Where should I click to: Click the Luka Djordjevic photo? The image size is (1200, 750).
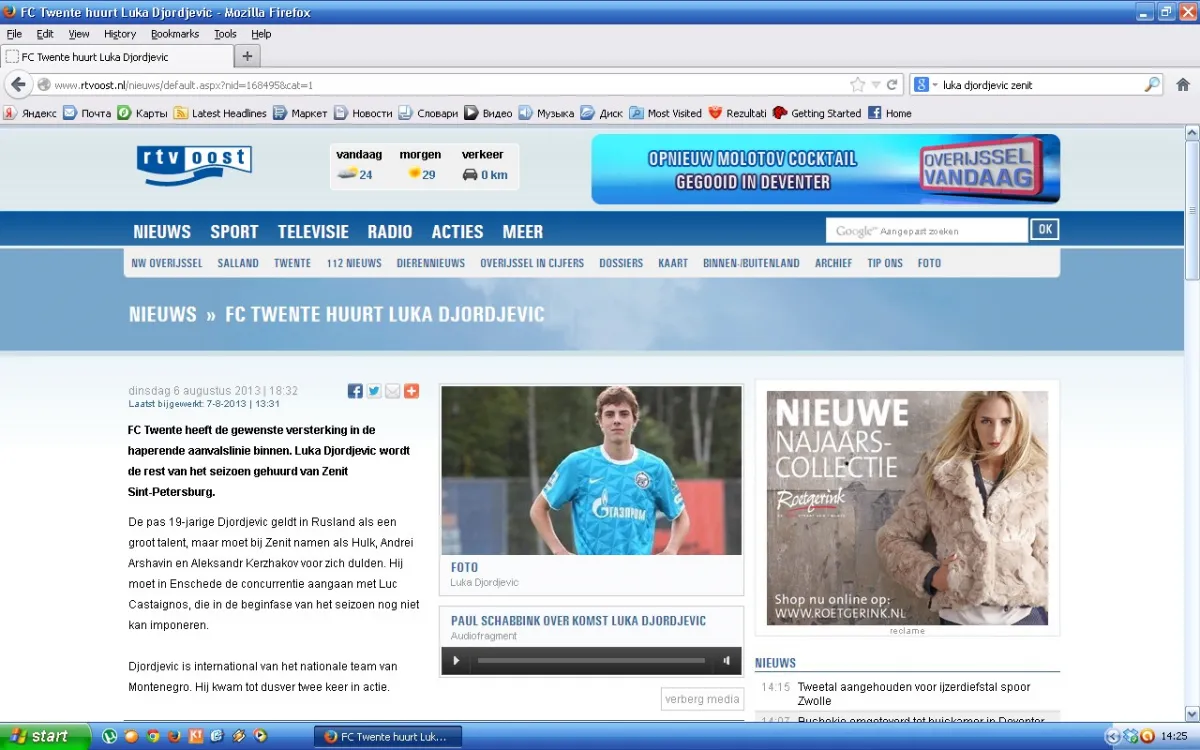coord(592,470)
